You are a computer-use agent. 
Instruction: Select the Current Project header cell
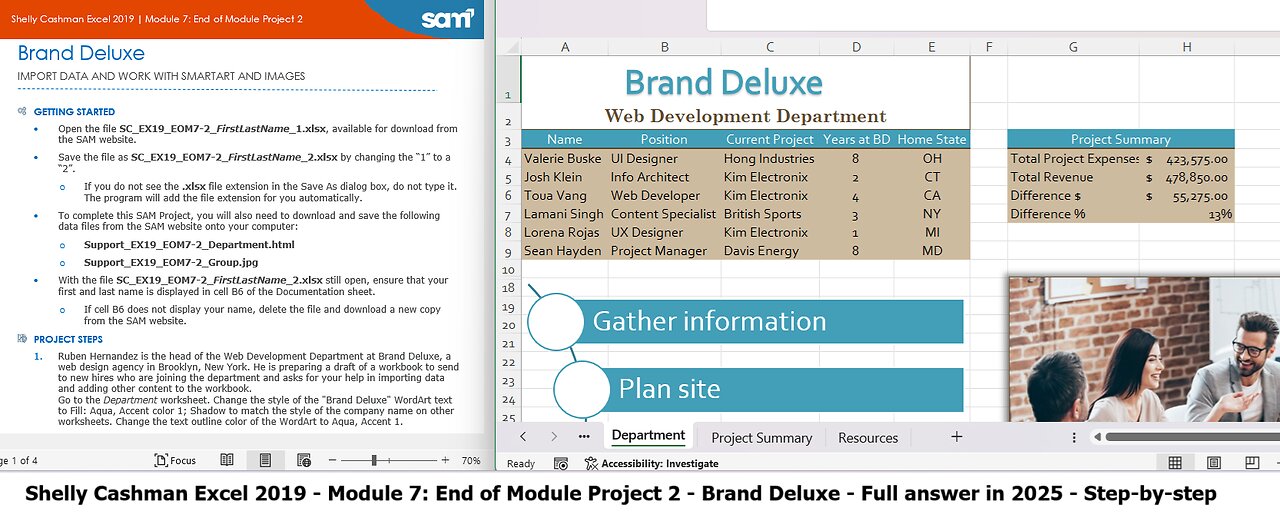point(769,140)
